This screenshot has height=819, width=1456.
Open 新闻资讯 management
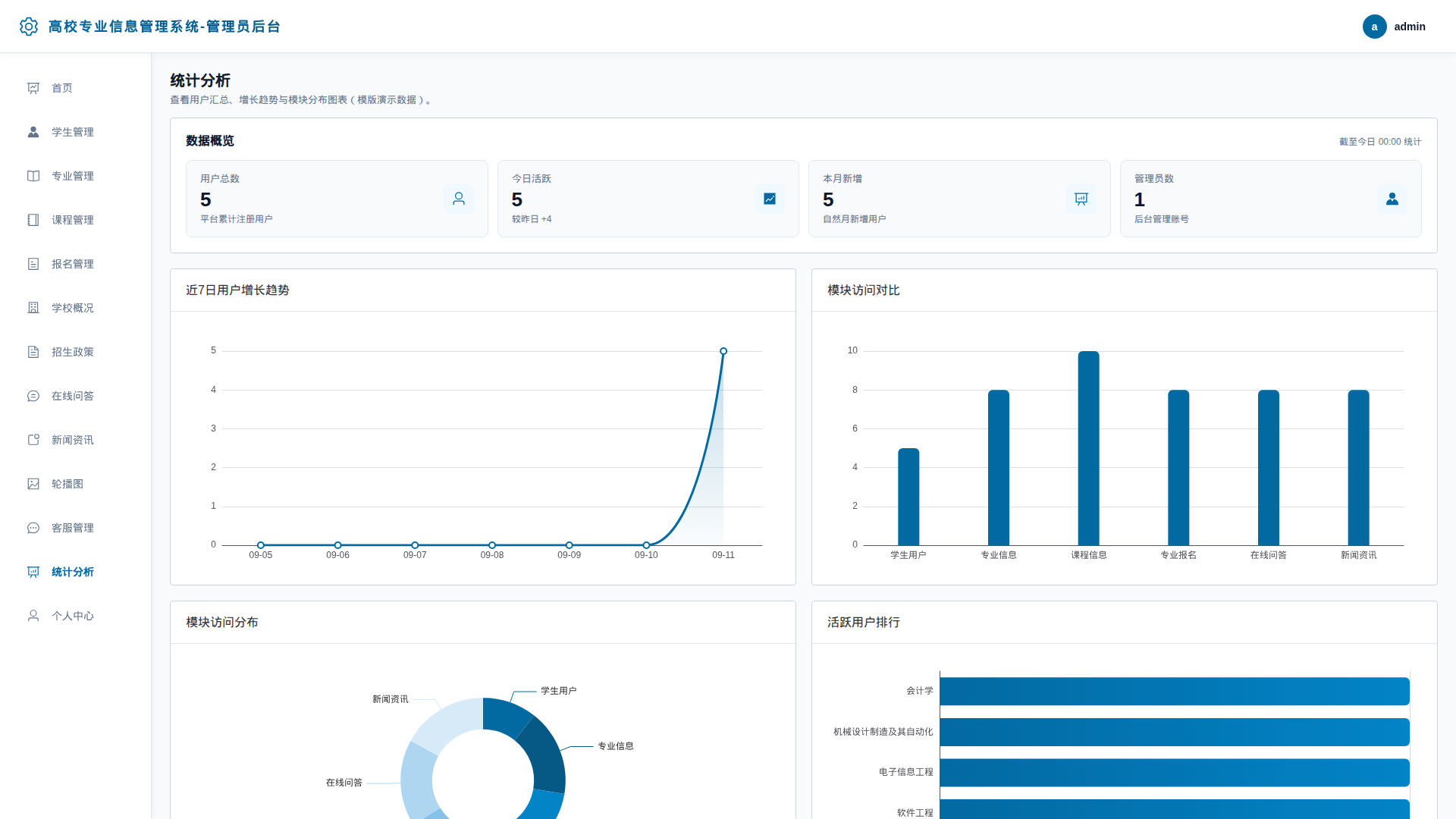point(76,440)
